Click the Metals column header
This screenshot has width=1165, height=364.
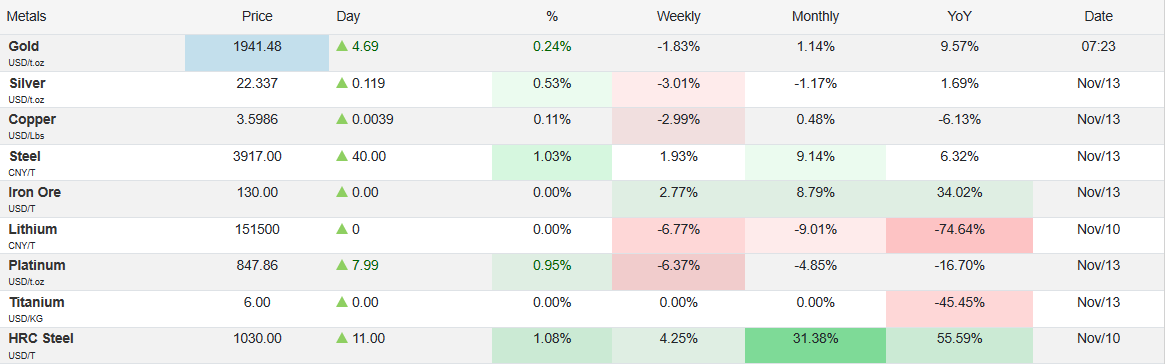click(x=27, y=16)
